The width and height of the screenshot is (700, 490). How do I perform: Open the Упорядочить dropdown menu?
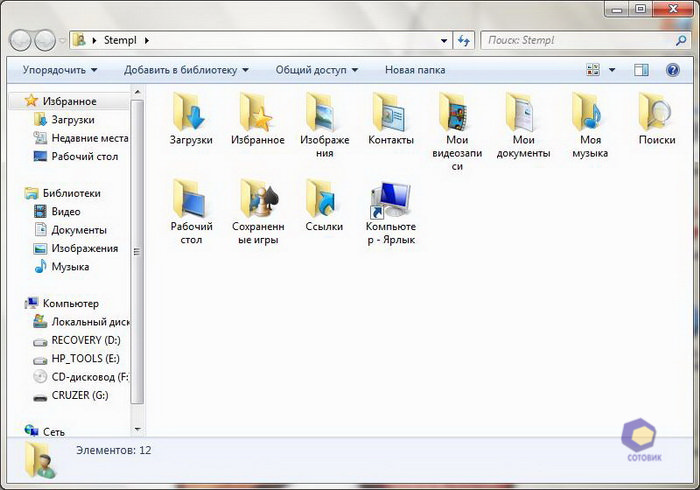[x=60, y=70]
